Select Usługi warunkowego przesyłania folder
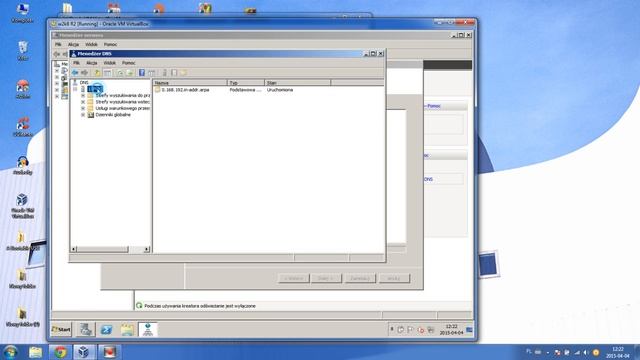Screen dimensions: 640x360 [122, 108]
